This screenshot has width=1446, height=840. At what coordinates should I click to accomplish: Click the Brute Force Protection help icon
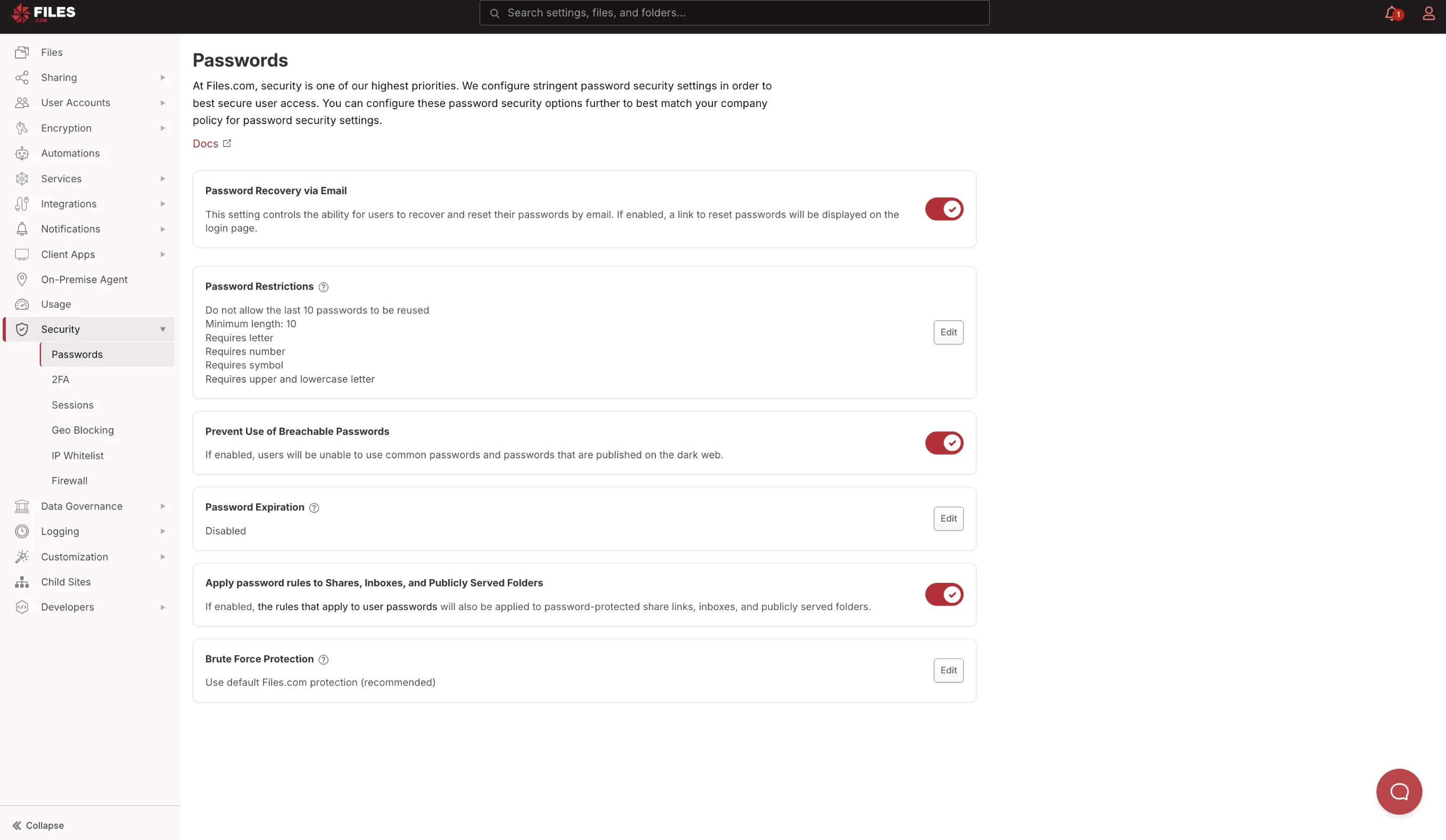click(x=324, y=660)
